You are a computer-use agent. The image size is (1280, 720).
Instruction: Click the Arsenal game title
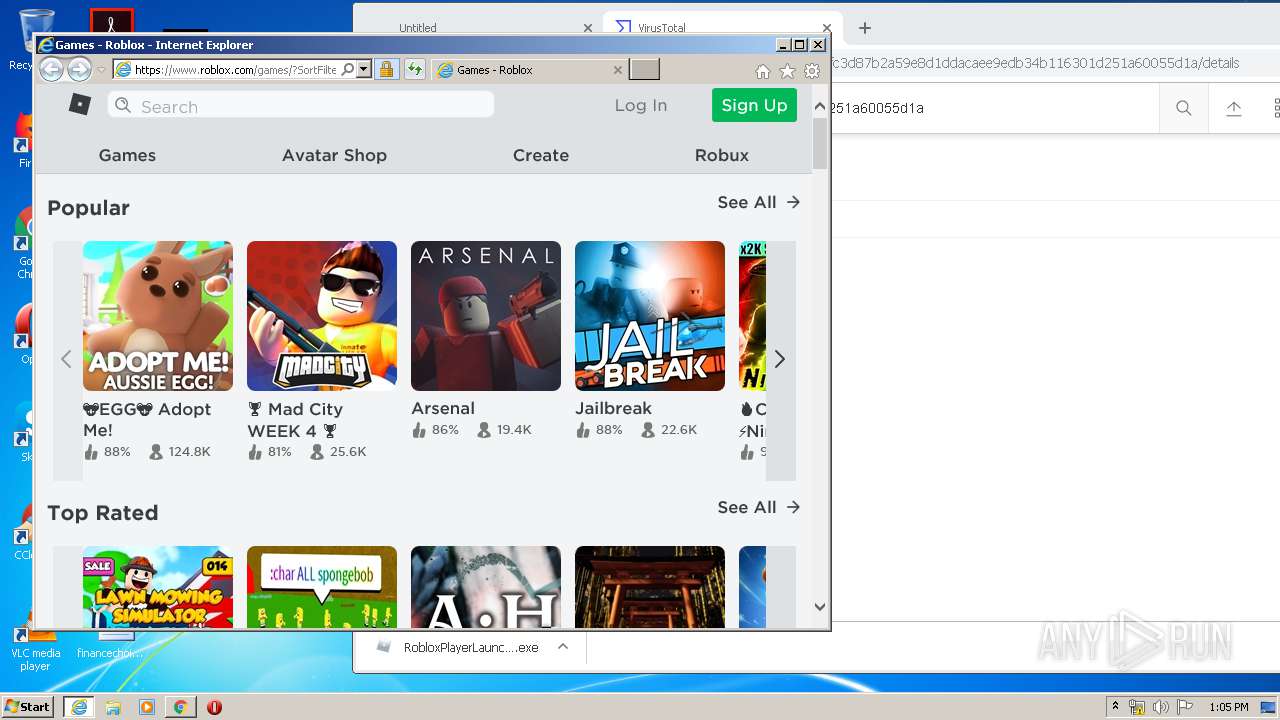[x=443, y=408]
